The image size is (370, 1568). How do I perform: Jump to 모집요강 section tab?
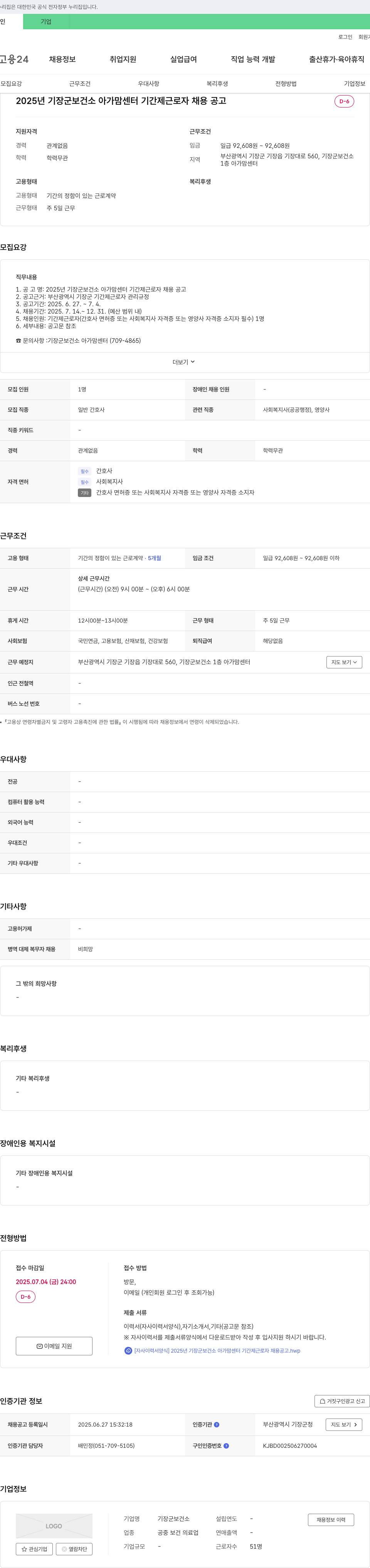coord(11,84)
